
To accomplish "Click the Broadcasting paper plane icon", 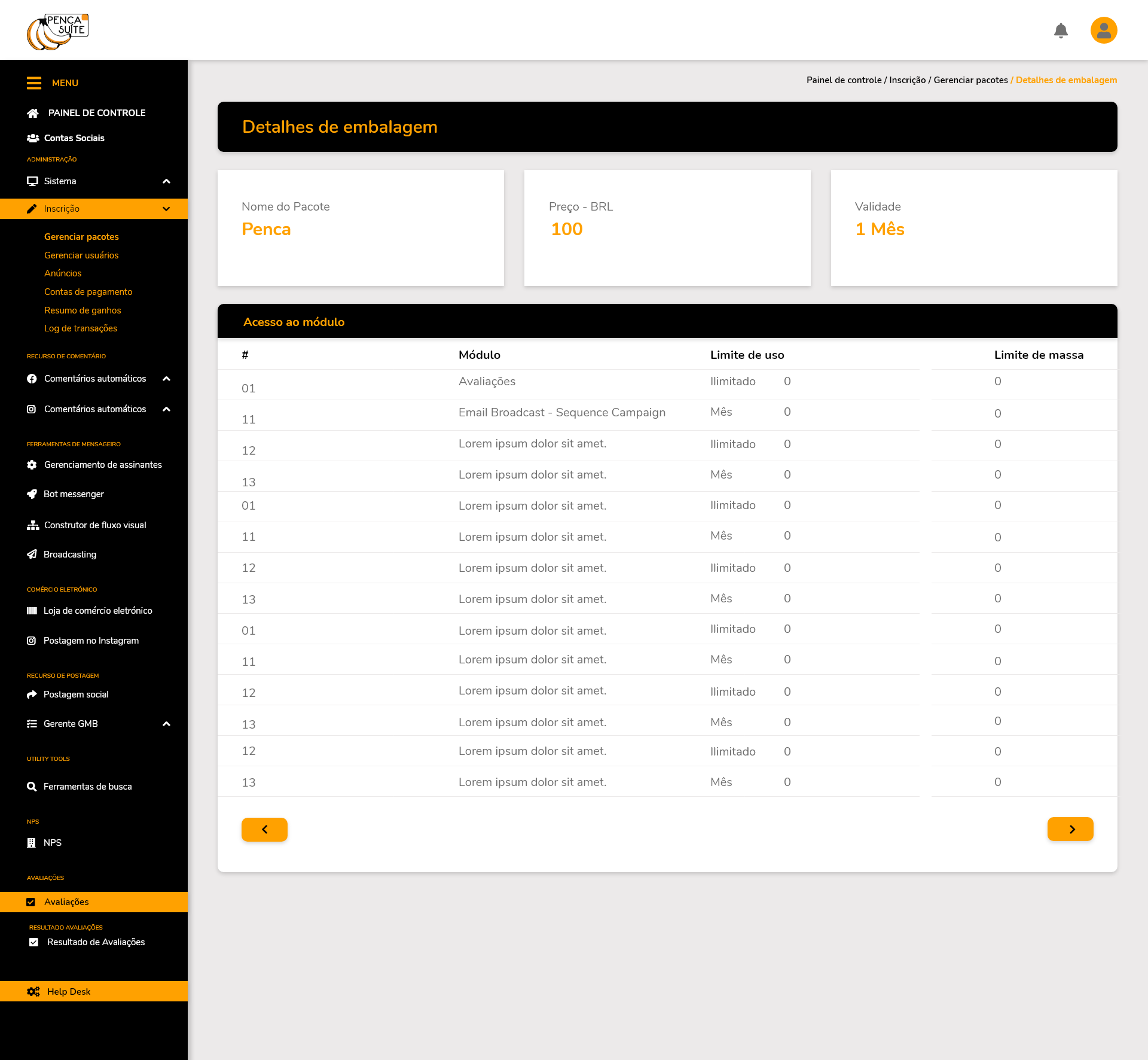I will (32, 555).
